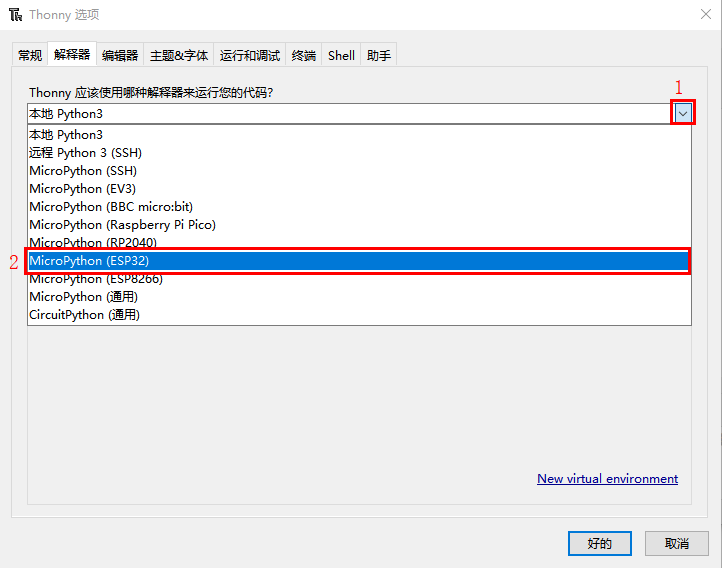Image resolution: width=722 pixels, height=568 pixels.
Task: Open the 终端 tab
Action: (304, 56)
